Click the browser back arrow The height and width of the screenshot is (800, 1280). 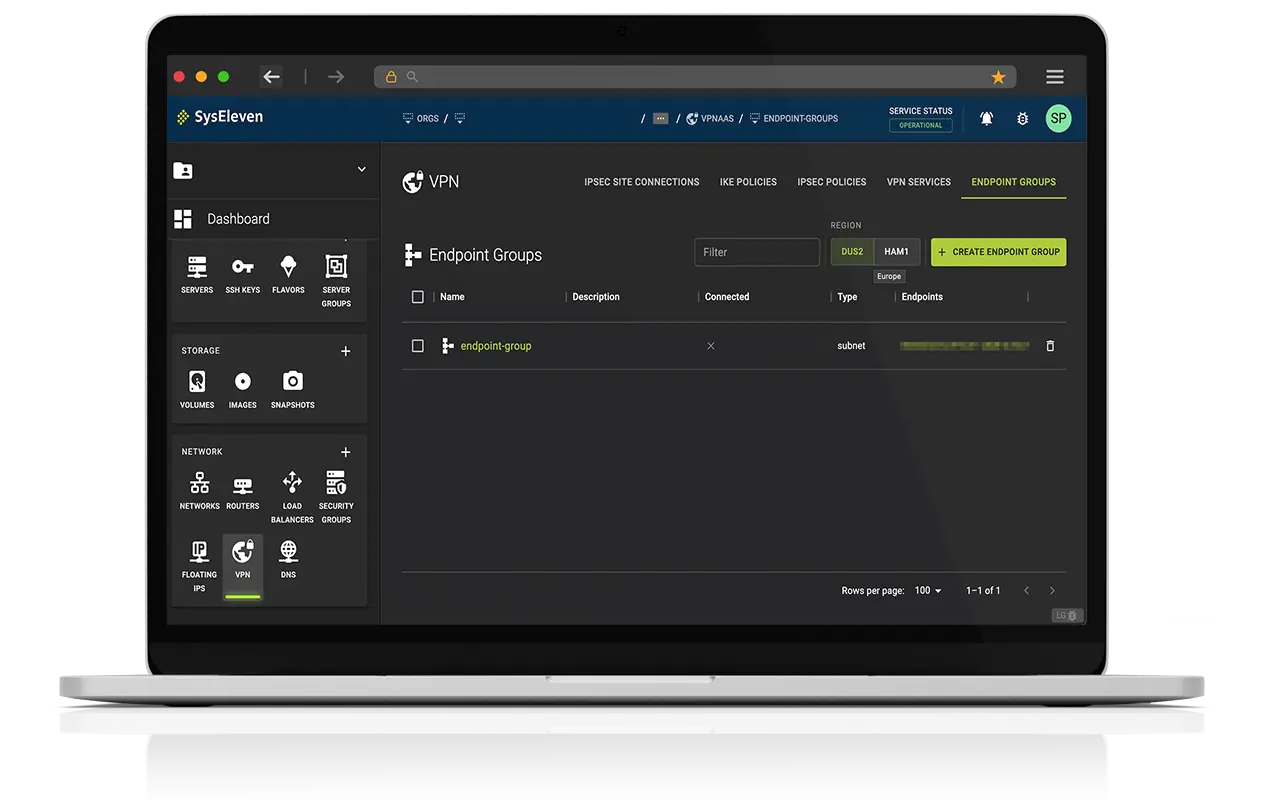pos(271,77)
